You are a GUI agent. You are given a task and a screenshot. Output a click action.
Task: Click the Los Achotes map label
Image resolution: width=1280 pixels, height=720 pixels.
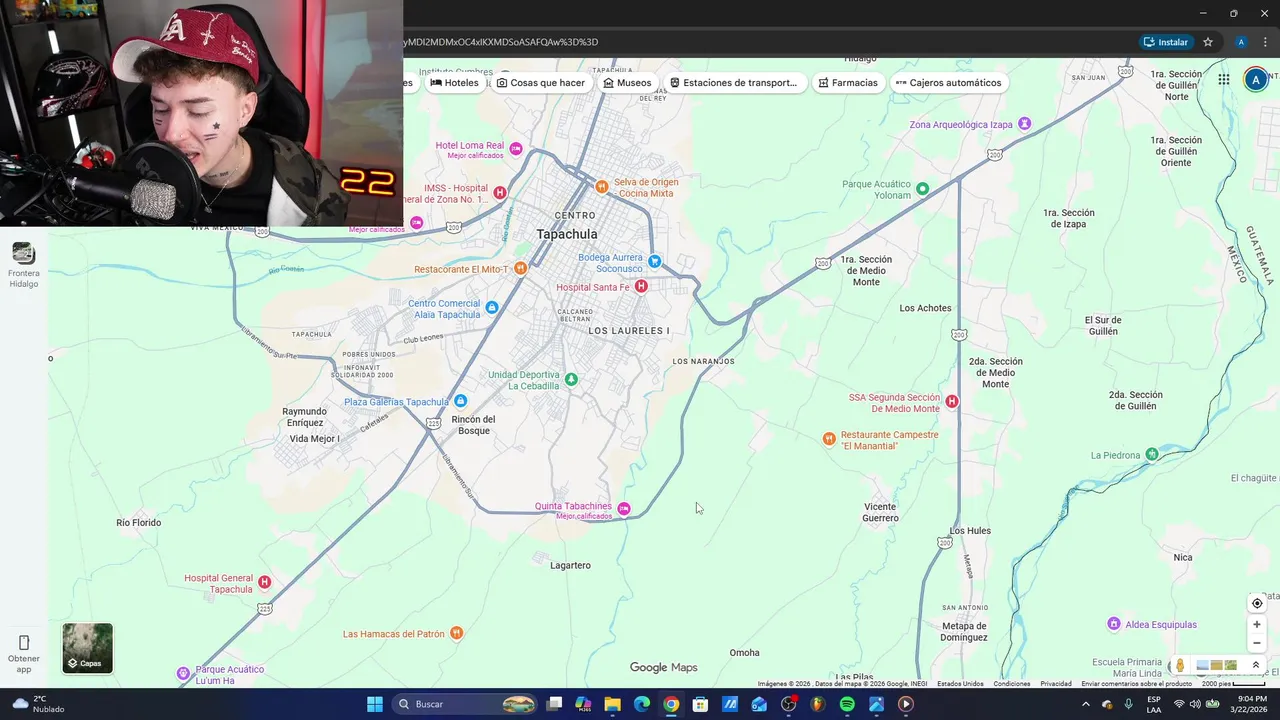[x=925, y=308]
